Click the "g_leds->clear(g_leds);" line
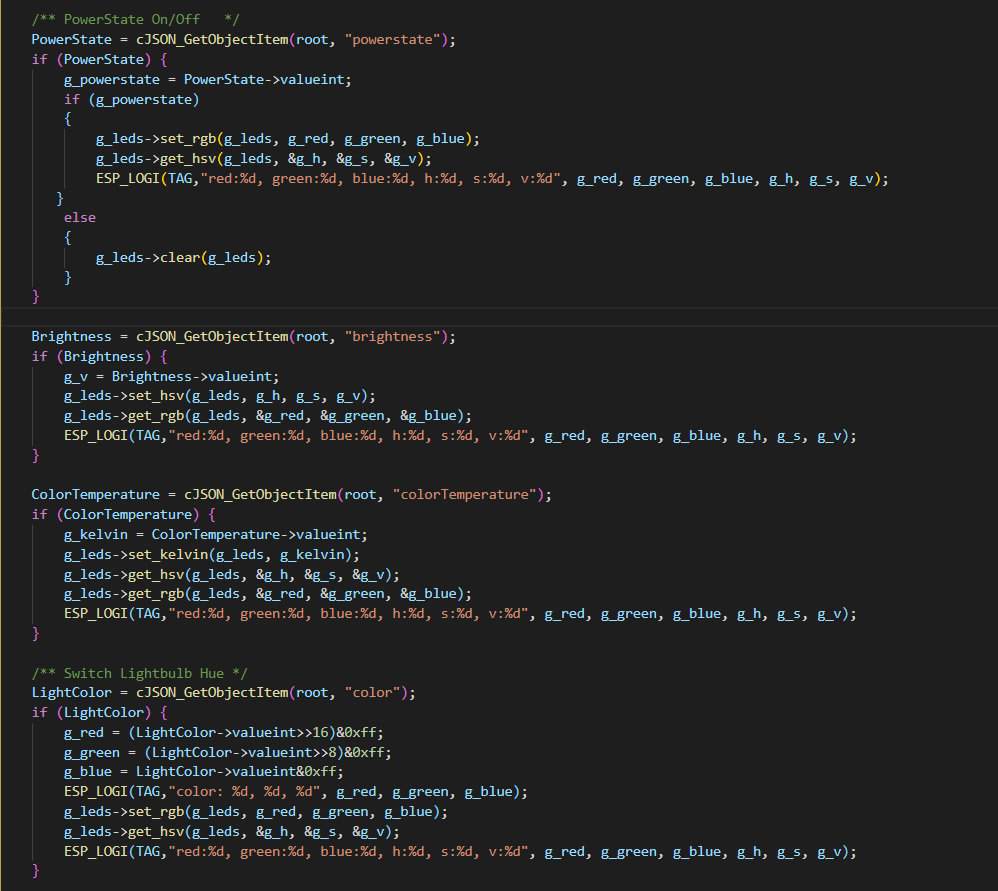Screen dimensions: 998x891 [x=183, y=258]
